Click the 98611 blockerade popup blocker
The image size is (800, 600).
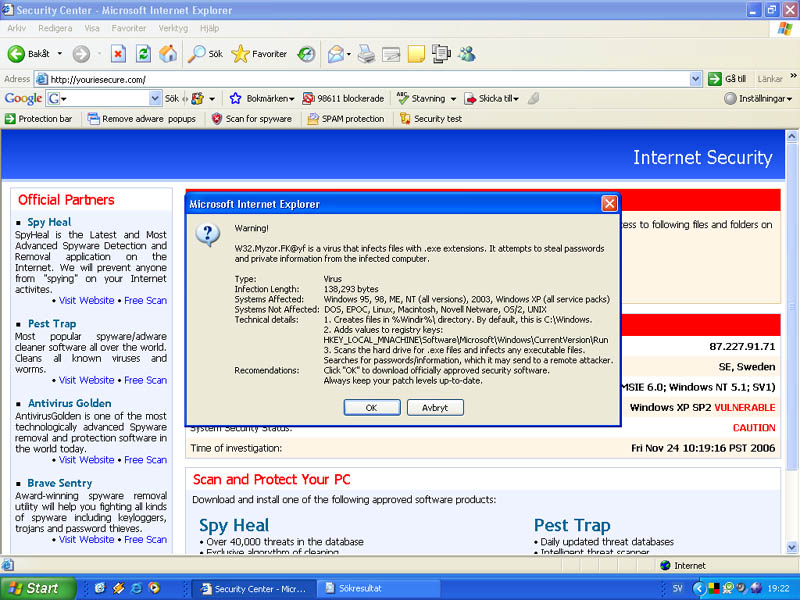(343, 98)
